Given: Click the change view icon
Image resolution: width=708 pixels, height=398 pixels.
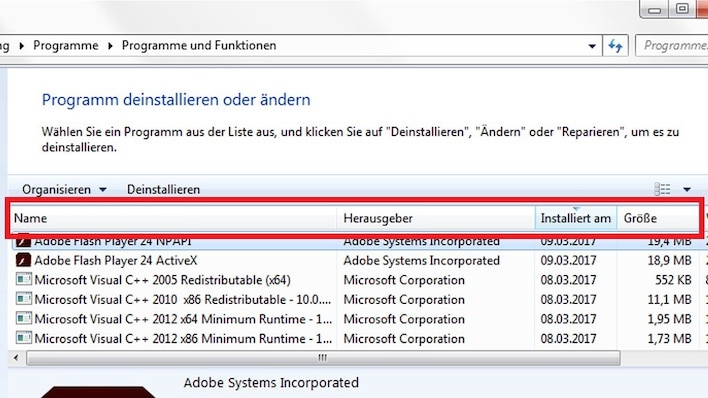Looking at the screenshot, I should (662, 189).
